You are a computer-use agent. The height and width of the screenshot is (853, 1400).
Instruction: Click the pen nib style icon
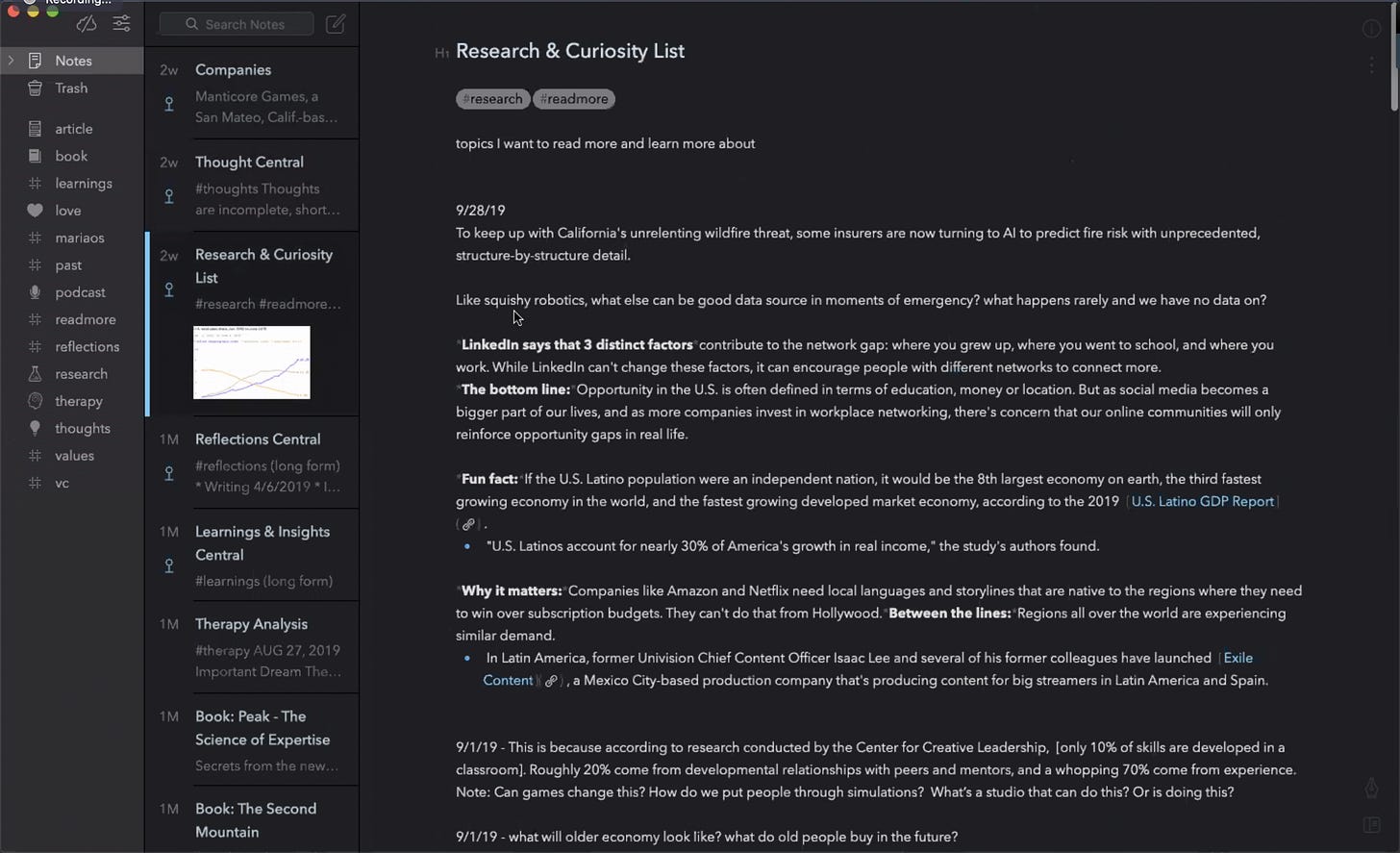(1372, 789)
